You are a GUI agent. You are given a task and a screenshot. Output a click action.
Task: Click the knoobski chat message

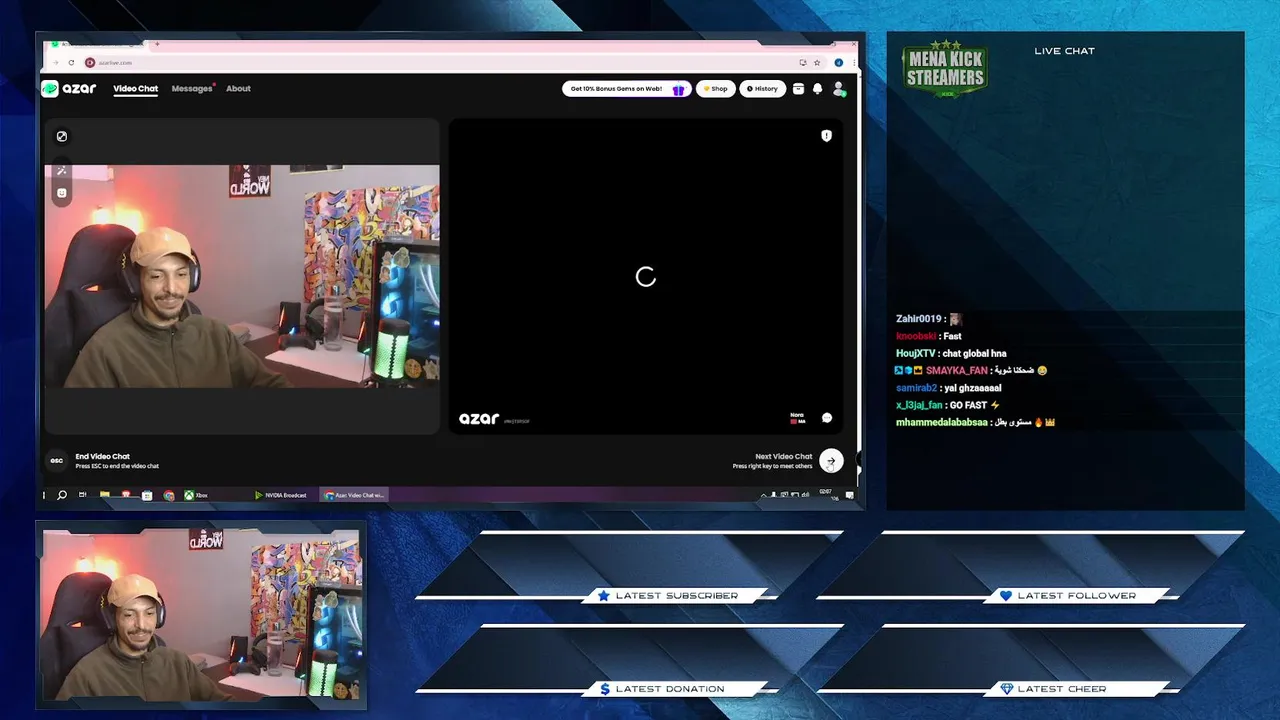click(929, 336)
